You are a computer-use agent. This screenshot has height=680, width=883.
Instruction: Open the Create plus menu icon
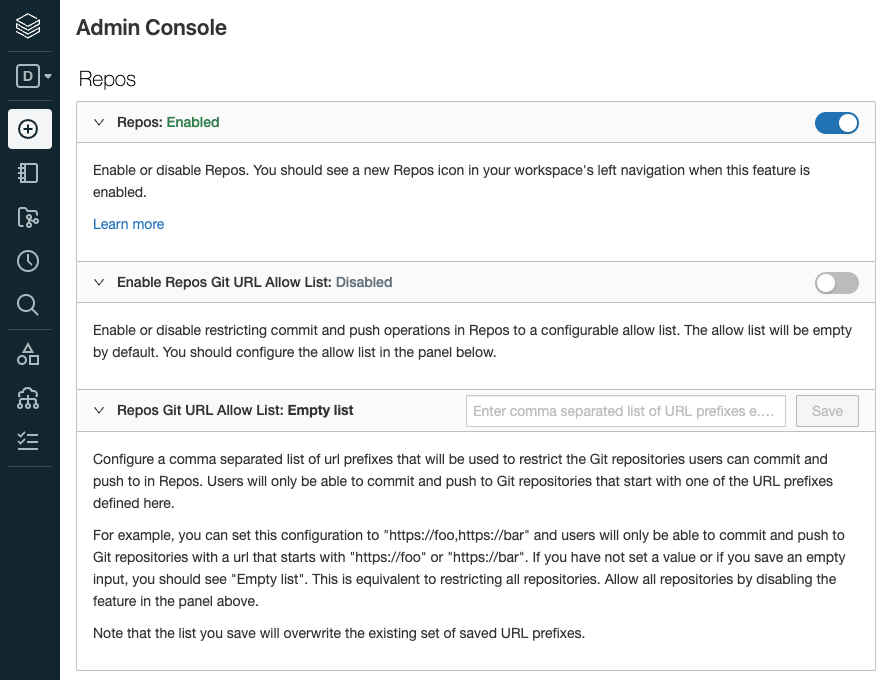click(29, 129)
